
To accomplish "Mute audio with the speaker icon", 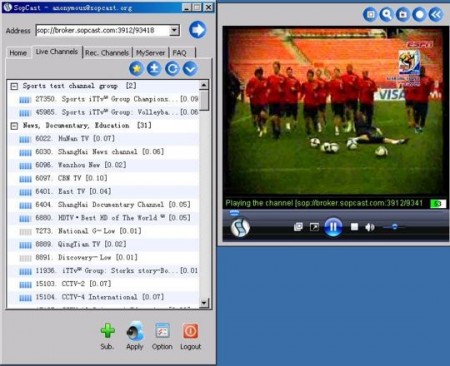I will [370, 227].
